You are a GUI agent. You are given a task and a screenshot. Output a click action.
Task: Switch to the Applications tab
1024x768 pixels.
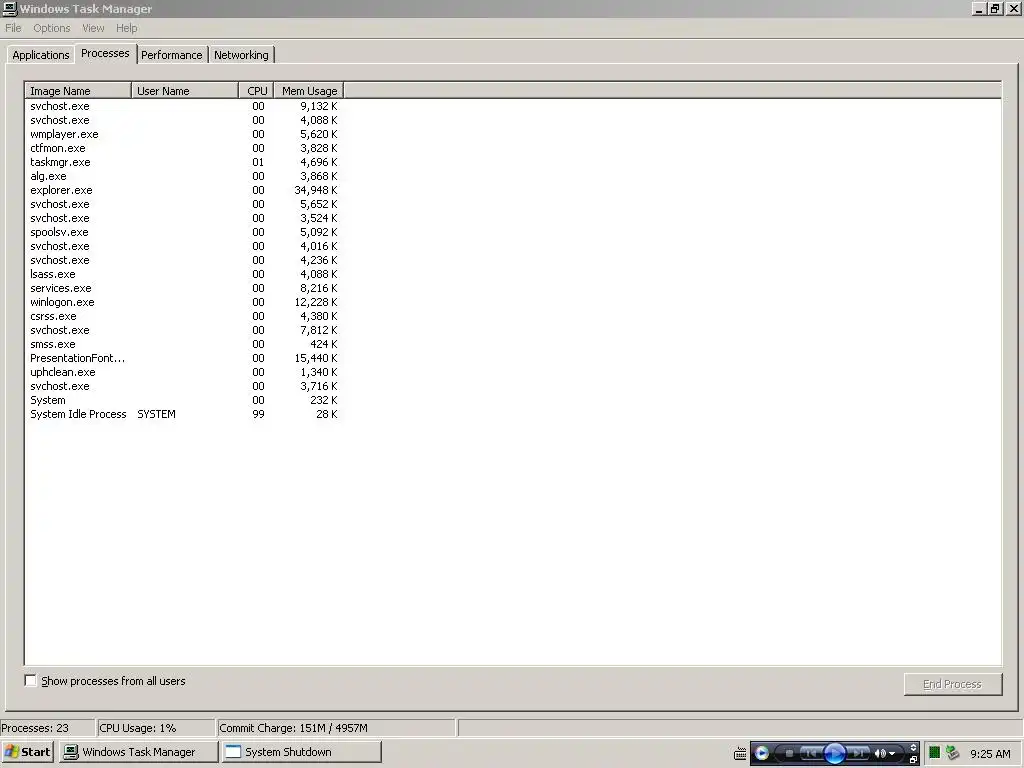click(40, 55)
